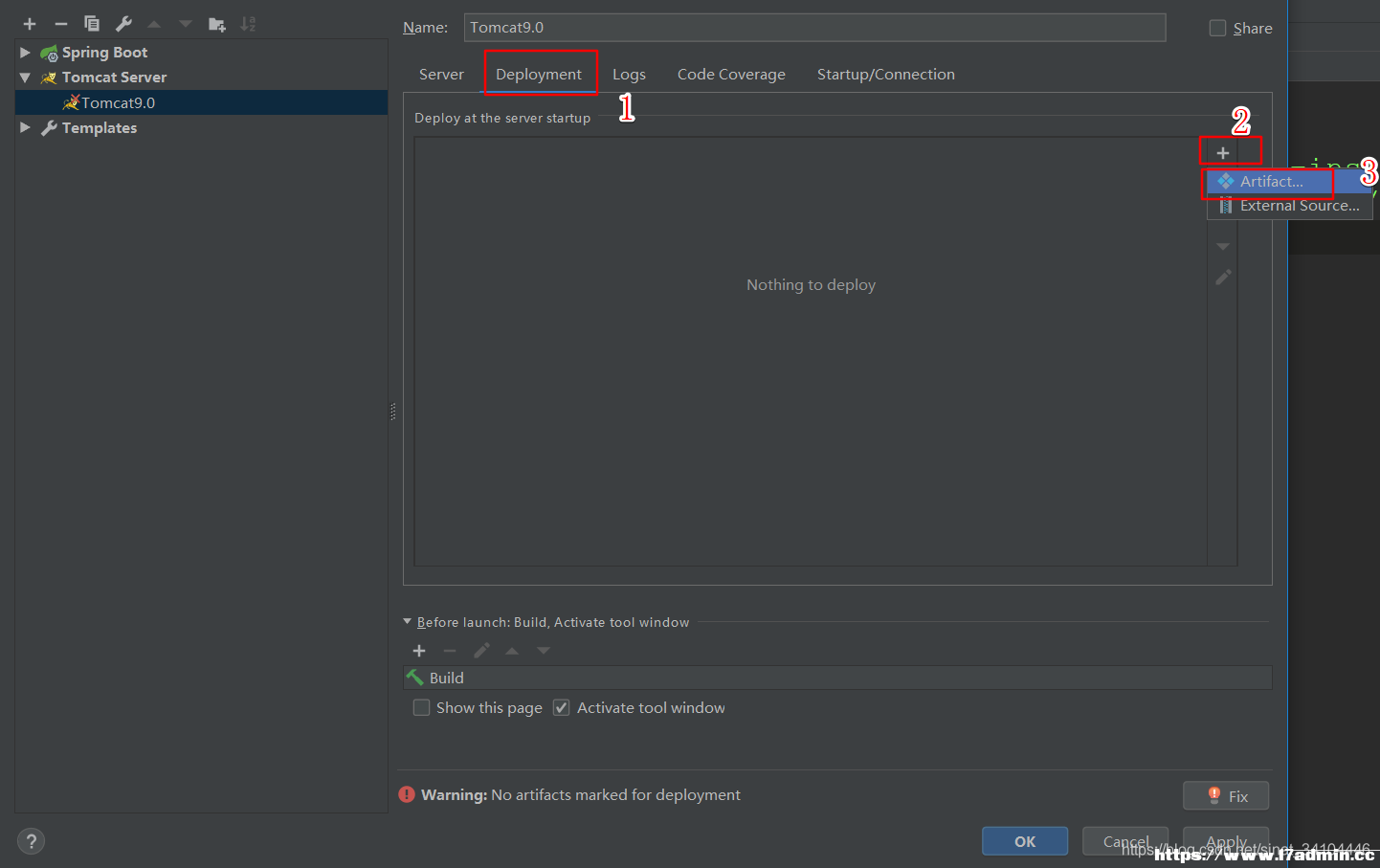
Task: Open the Deployment tab
Action: pos(539,75)
